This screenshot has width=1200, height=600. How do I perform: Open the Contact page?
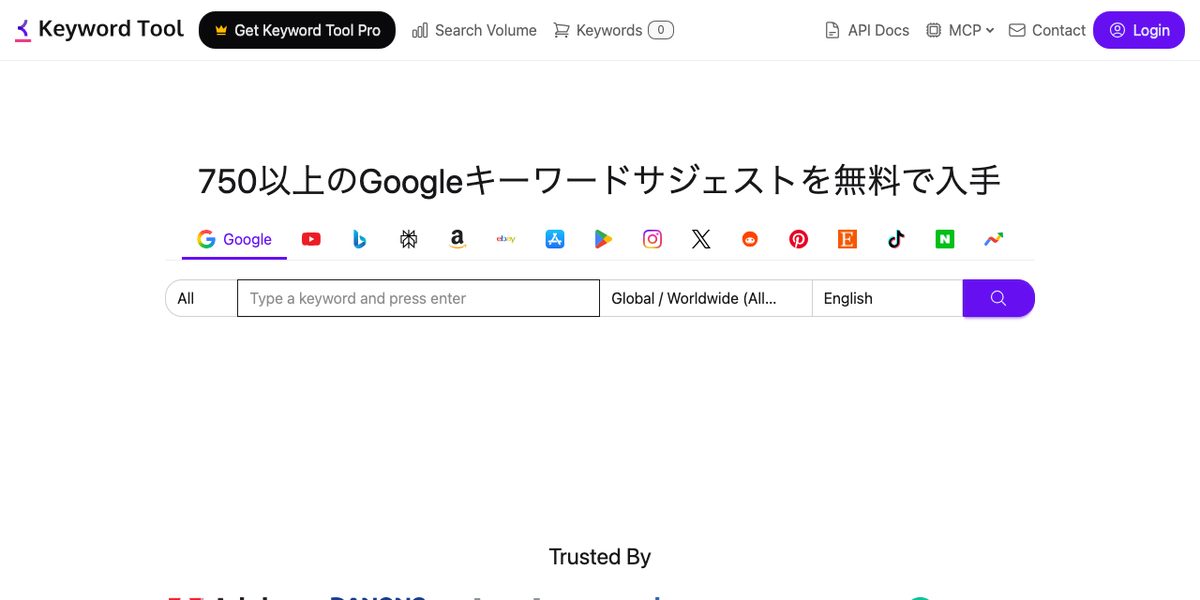[x=1047, y=30]
